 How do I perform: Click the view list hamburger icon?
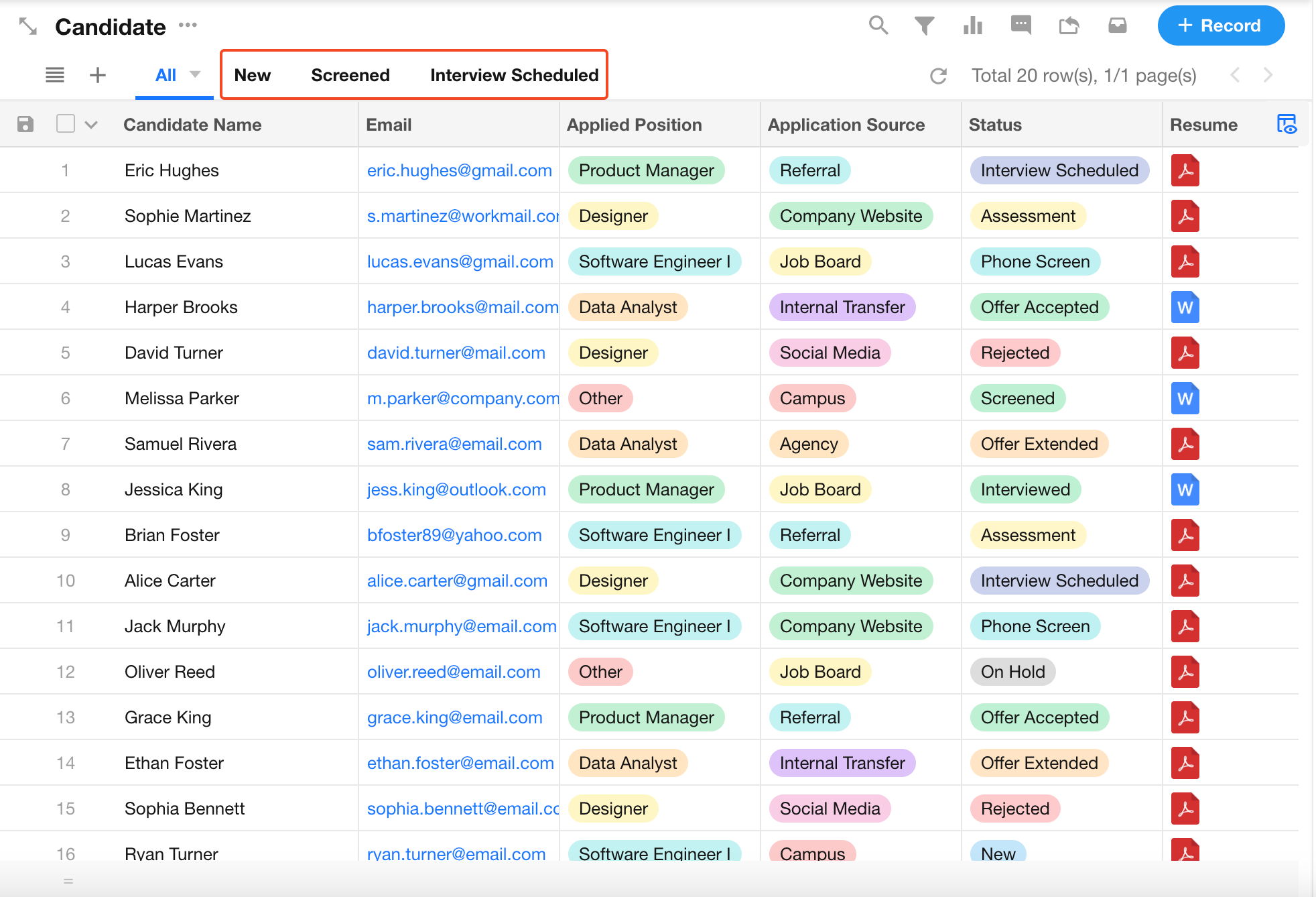(55, 75)
